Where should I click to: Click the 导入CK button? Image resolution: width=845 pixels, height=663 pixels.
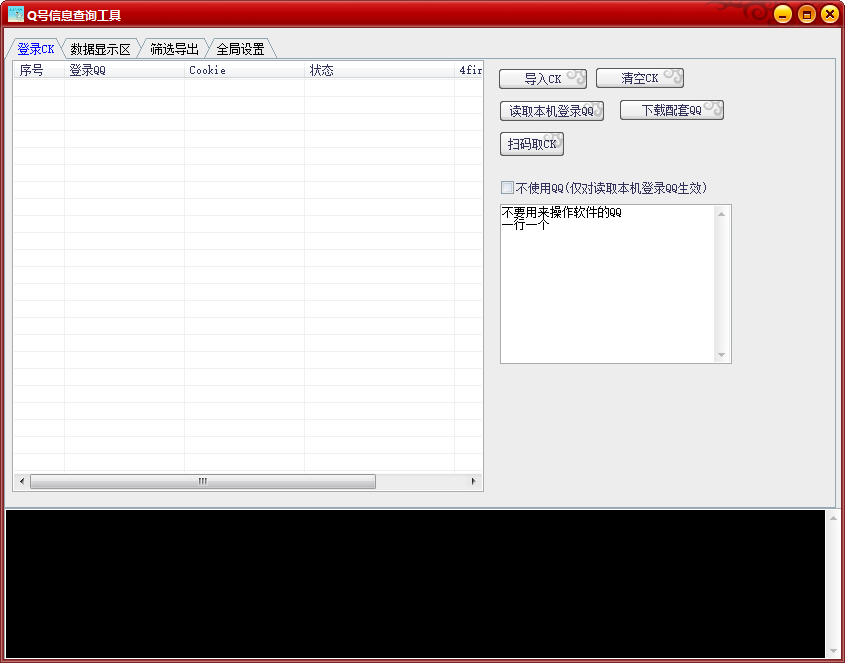[x=543, y=79]
